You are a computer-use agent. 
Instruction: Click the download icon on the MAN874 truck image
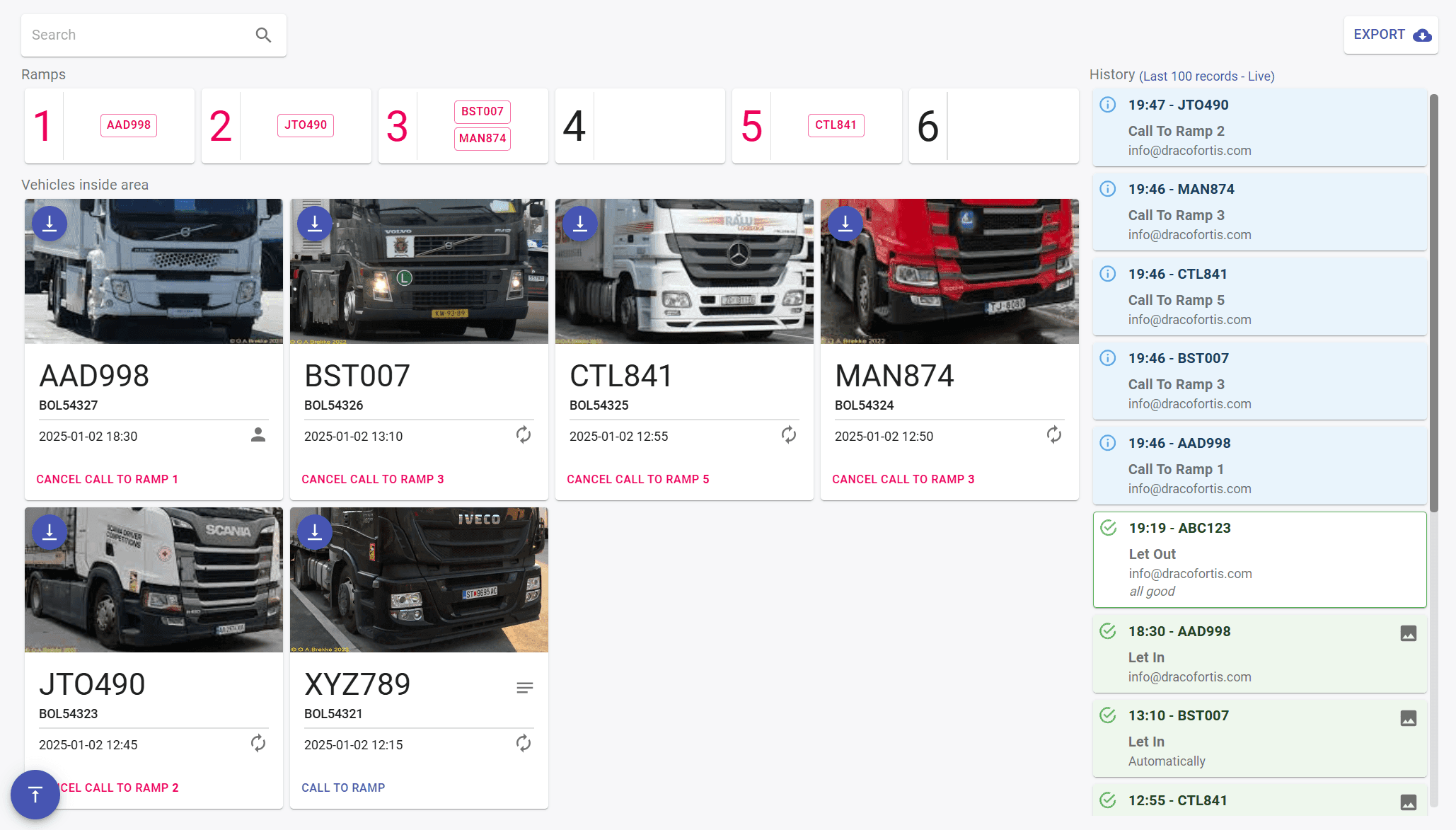pyautogui.click(x=845, y=224)
